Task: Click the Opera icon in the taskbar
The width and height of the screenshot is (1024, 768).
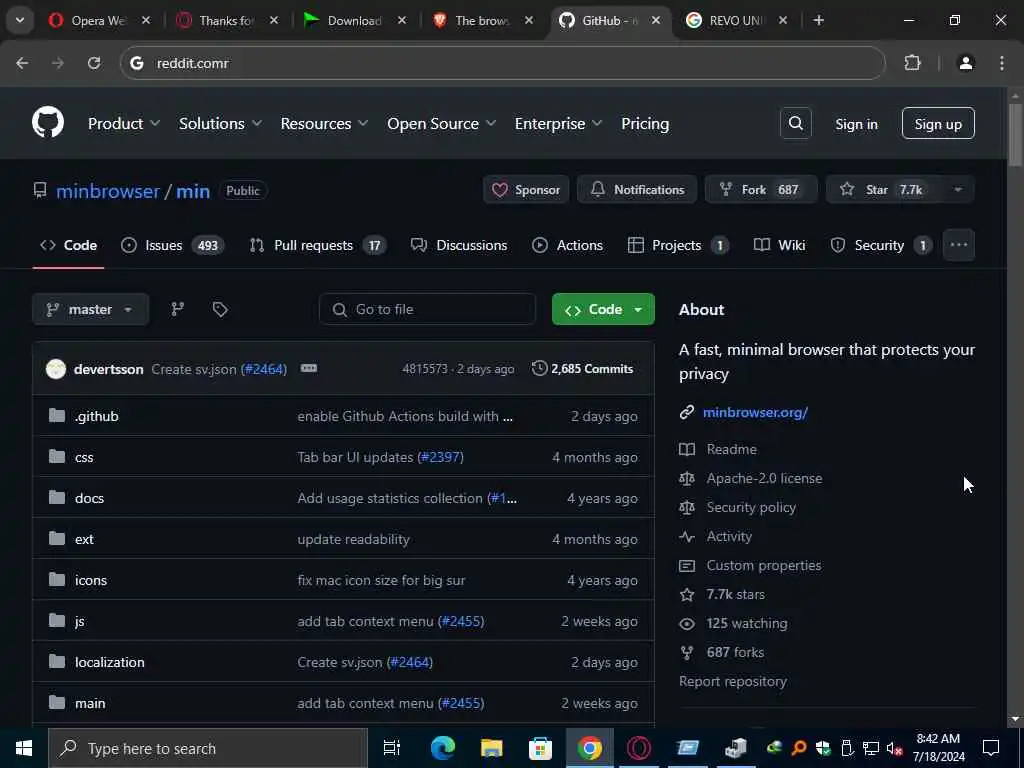Action: (x=638, y=748)
